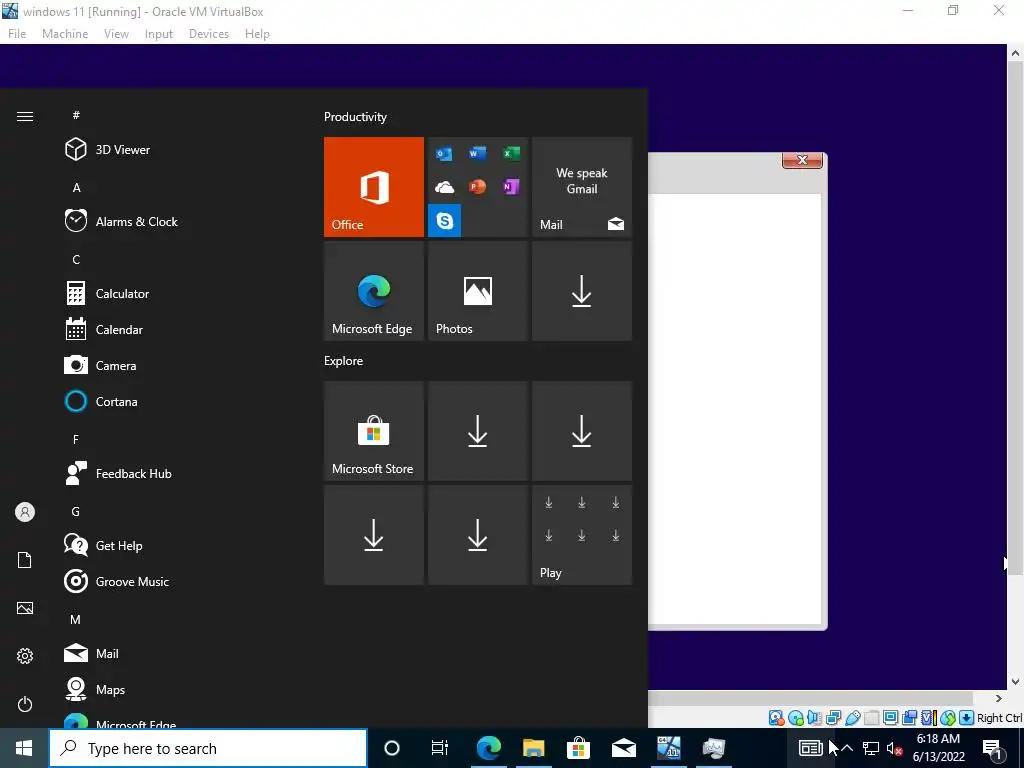Open the network tray icon
The image size is (1024, 768).
871,748
